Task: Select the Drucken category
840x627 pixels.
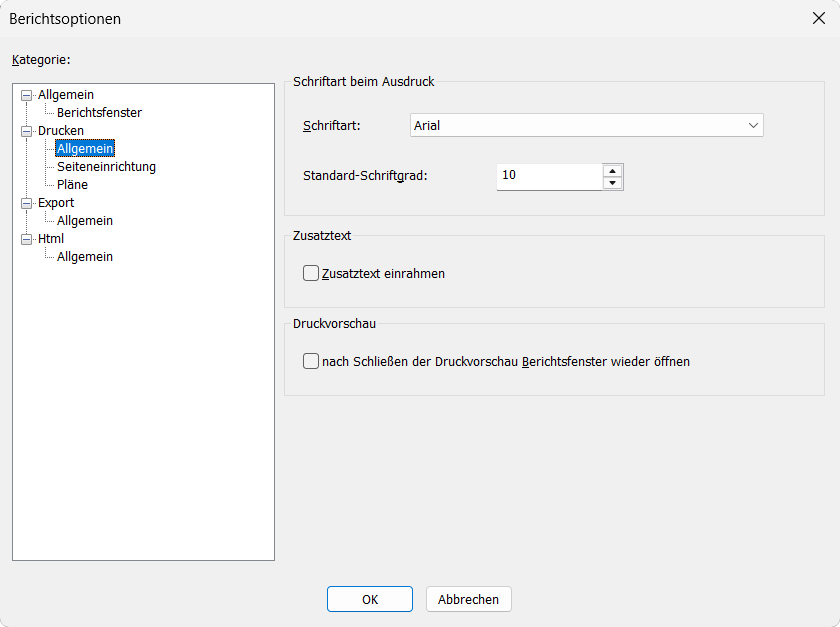Action: [x=61, y=131]
